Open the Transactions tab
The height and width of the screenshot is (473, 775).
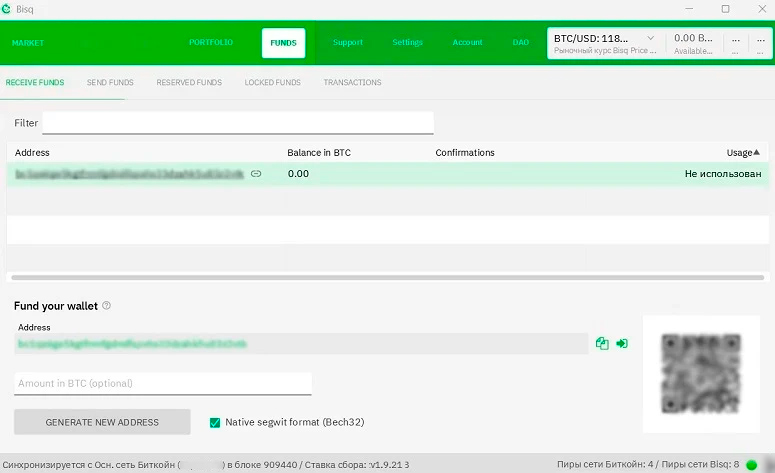pyautogui.click(x=352, y=82)
